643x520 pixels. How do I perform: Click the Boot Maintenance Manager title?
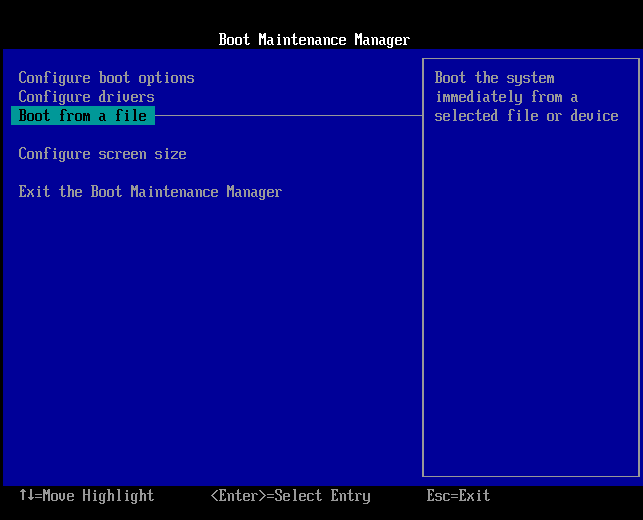[314, 40]
